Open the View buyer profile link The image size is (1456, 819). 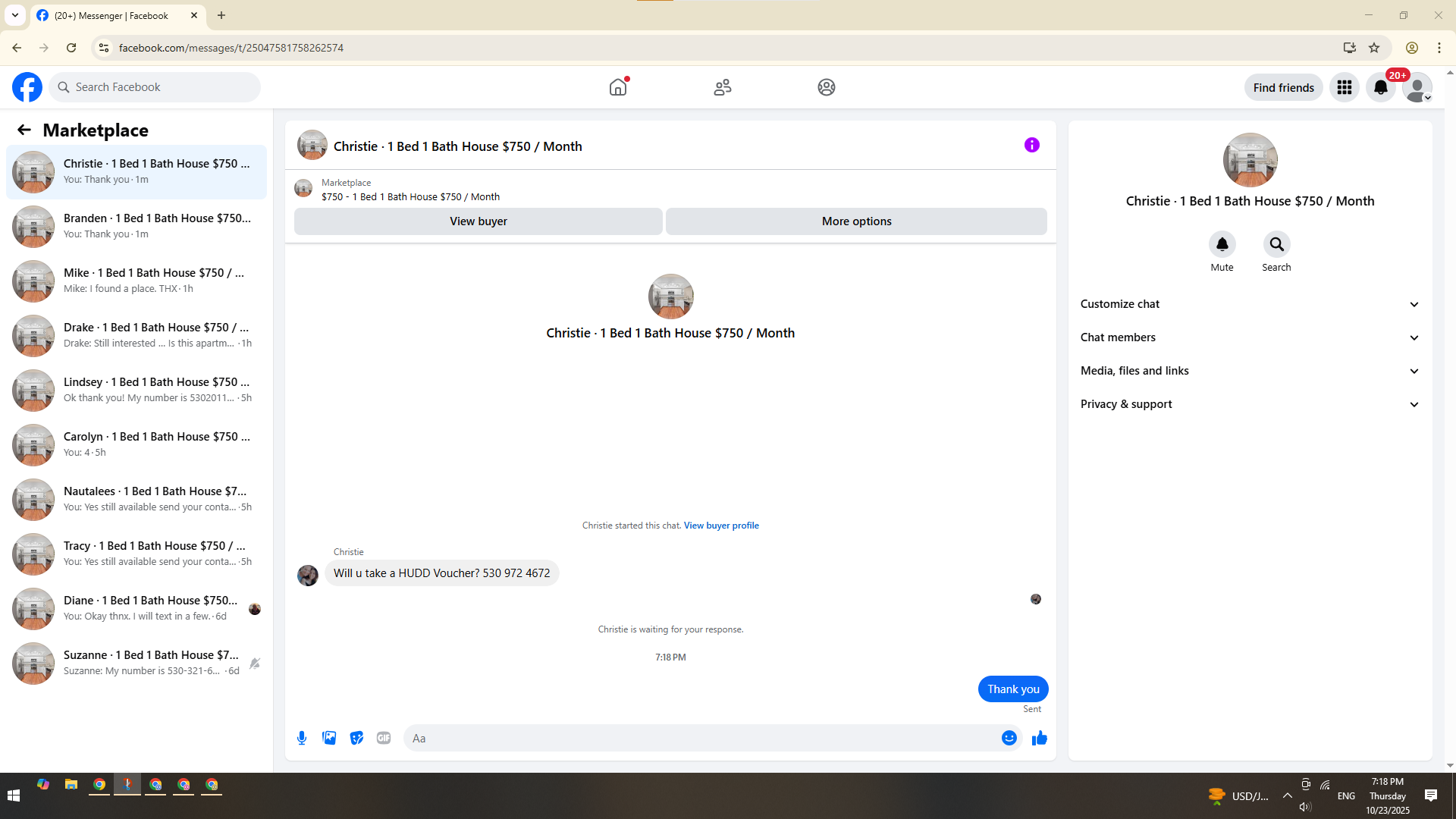(720, 526)
